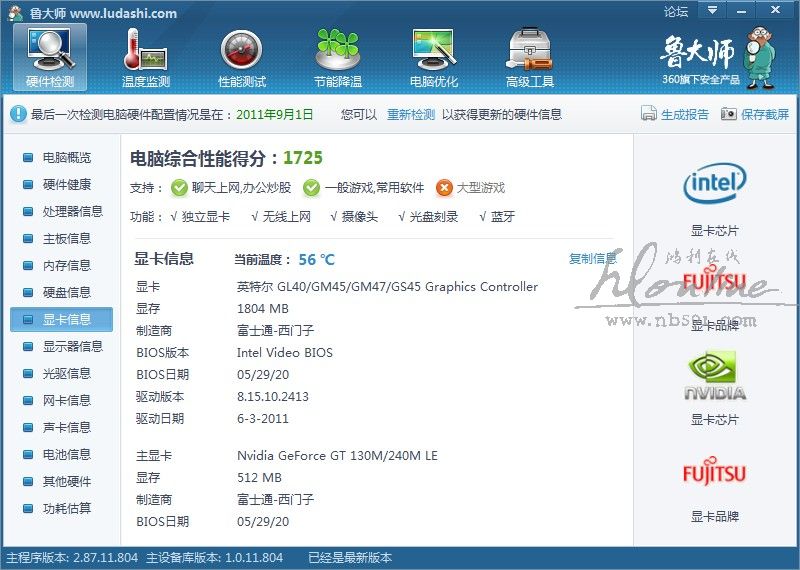Click 生成报告 link text
Viewport: 800px width, 570px height.
pyautogui.click(x=685, y=114)
